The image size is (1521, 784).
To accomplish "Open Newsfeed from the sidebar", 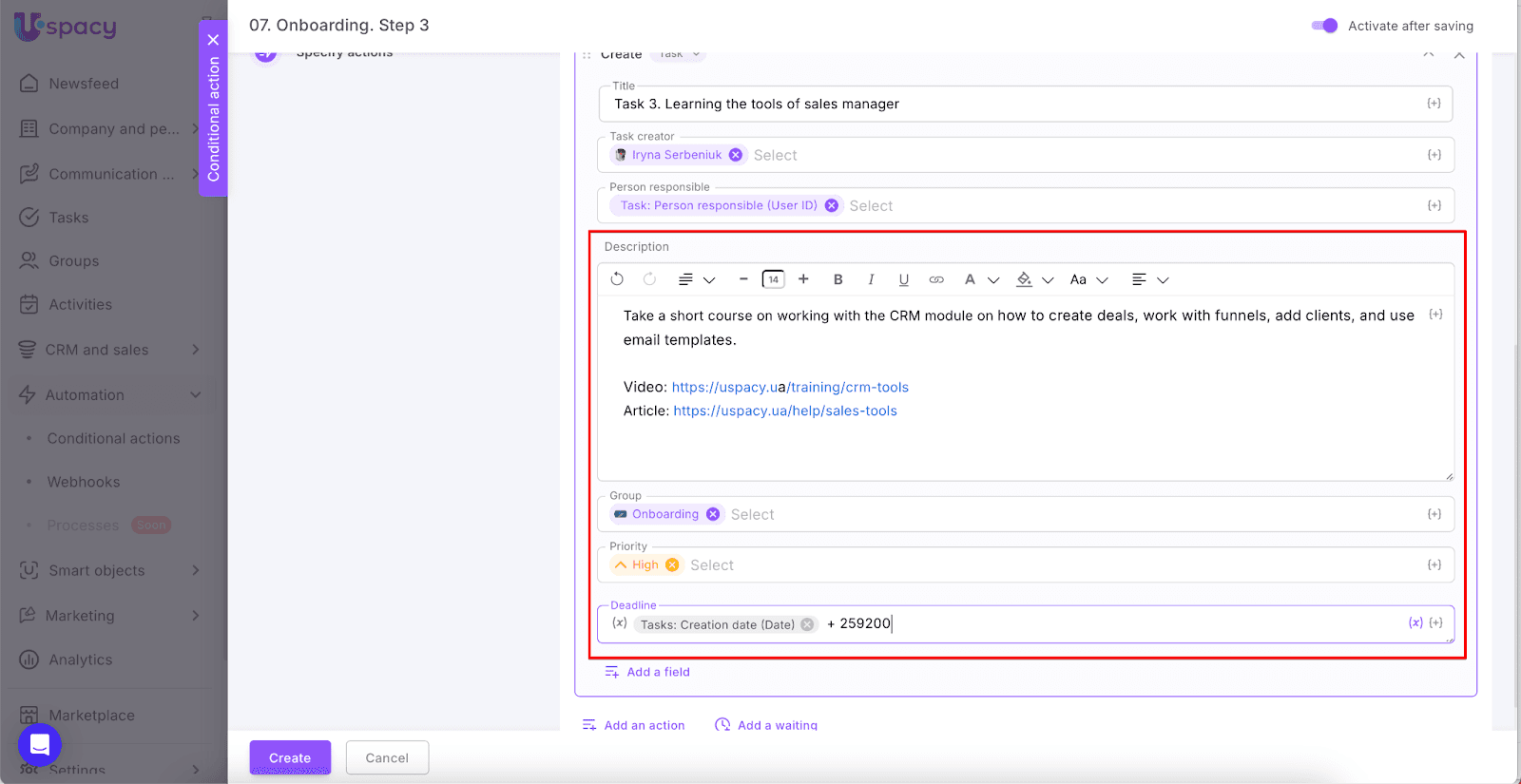I will point(84,84).
